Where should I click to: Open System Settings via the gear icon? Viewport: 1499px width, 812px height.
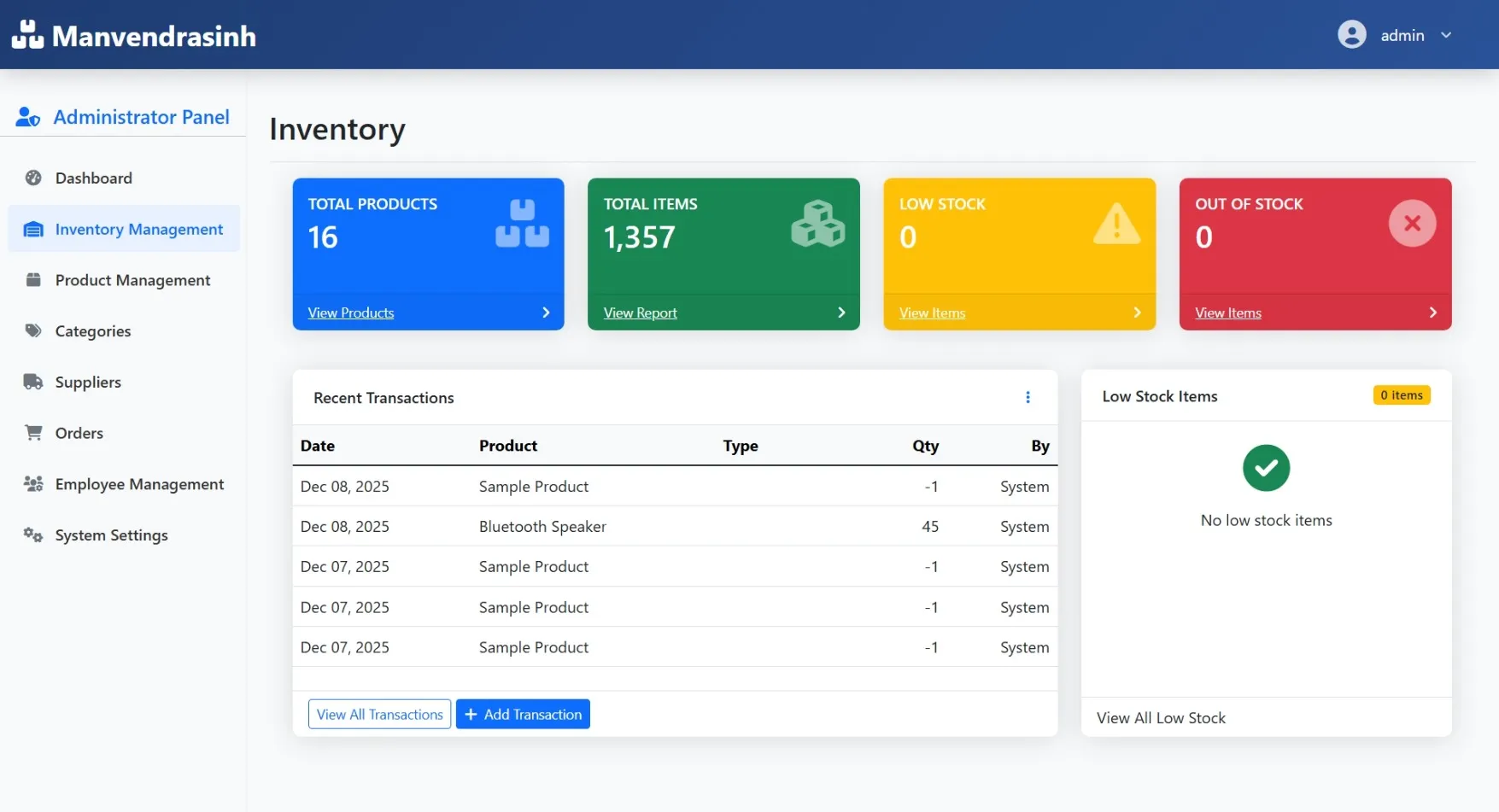(x=33, y=535)
